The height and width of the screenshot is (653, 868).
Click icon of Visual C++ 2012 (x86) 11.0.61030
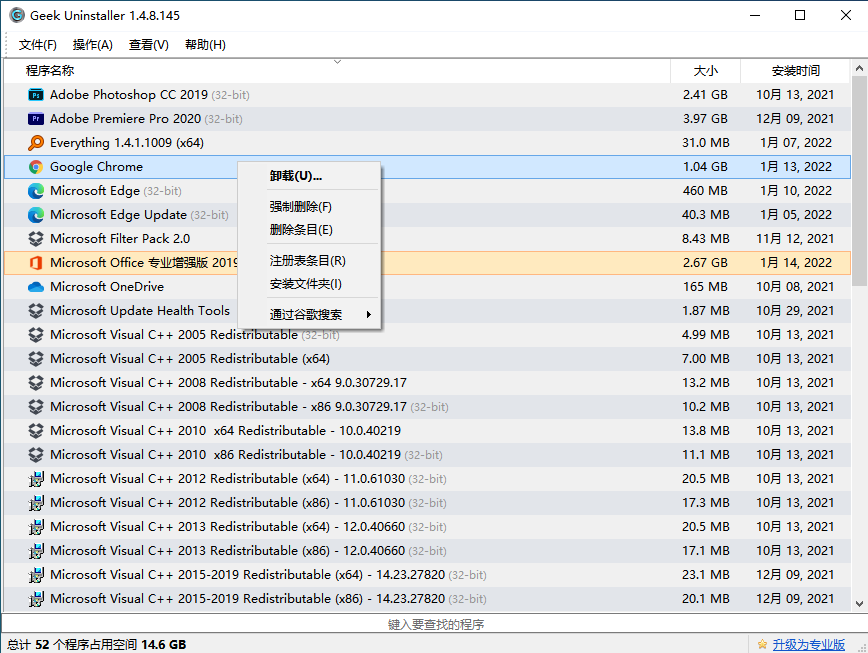(36, 503)
